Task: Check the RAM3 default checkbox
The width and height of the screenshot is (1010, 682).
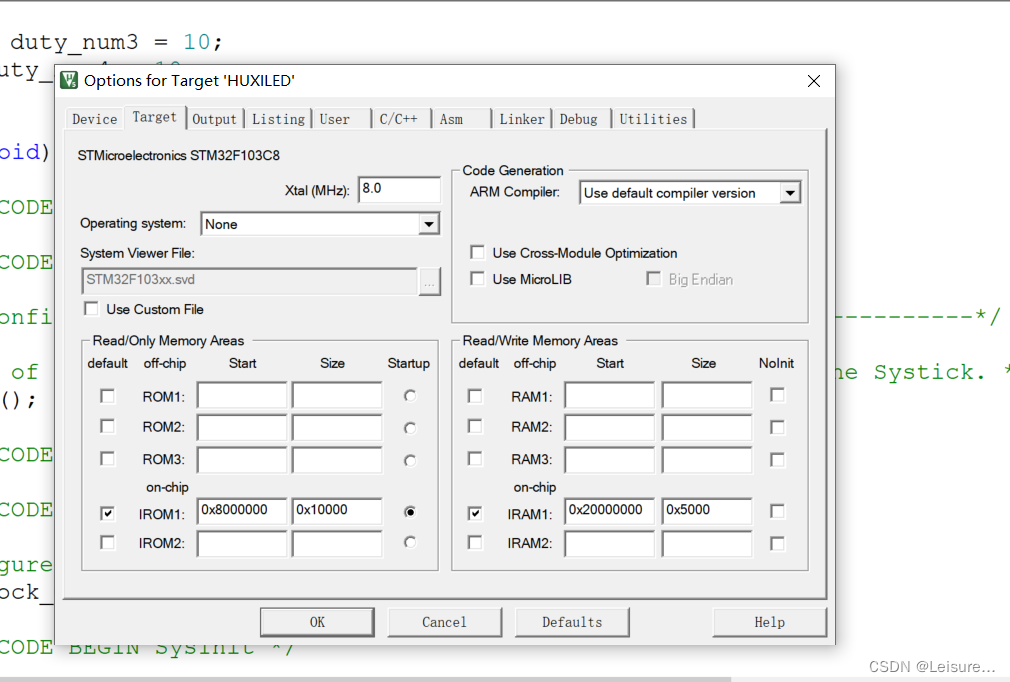Action: click(475, 459)
